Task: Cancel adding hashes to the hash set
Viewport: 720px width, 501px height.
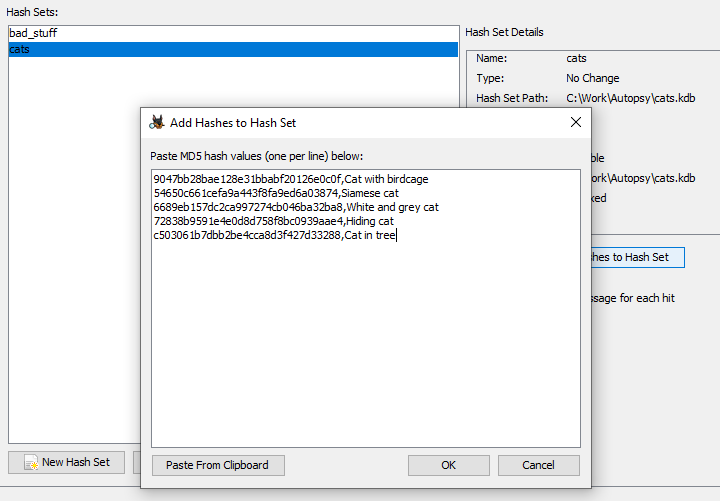Action: click(x=538, y=465)
